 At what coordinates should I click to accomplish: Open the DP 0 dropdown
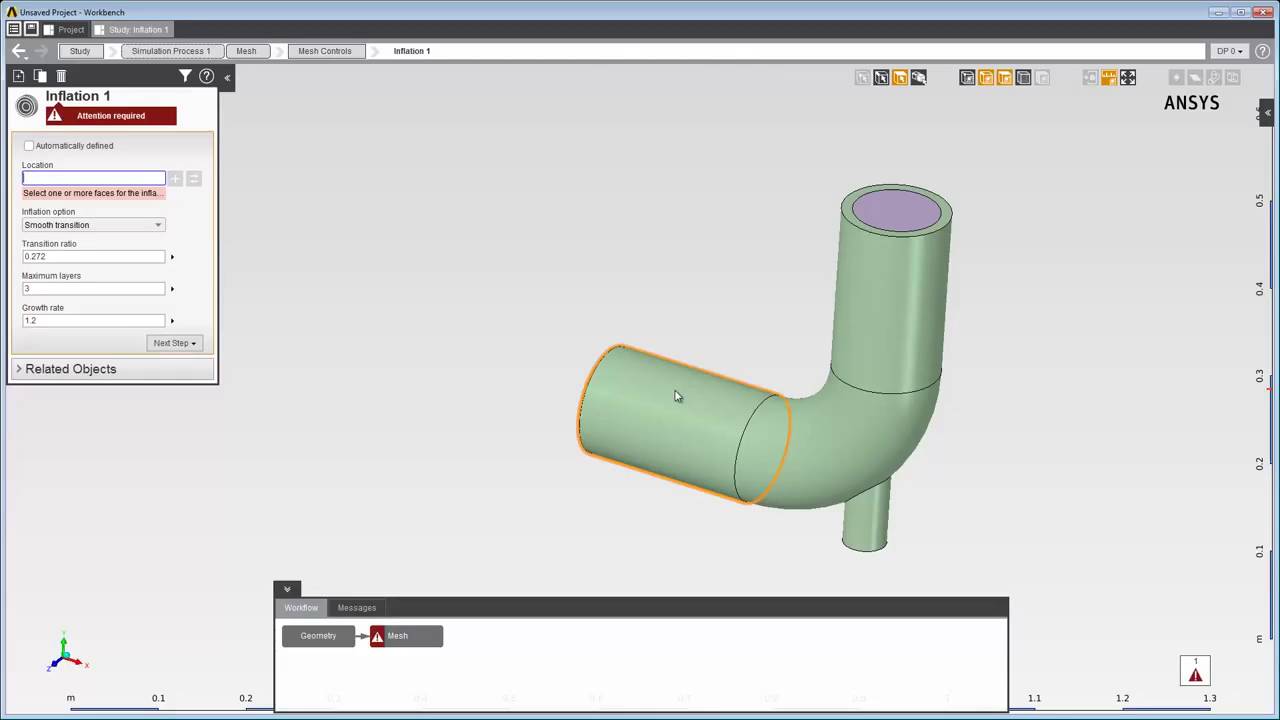coord(1230,51)
